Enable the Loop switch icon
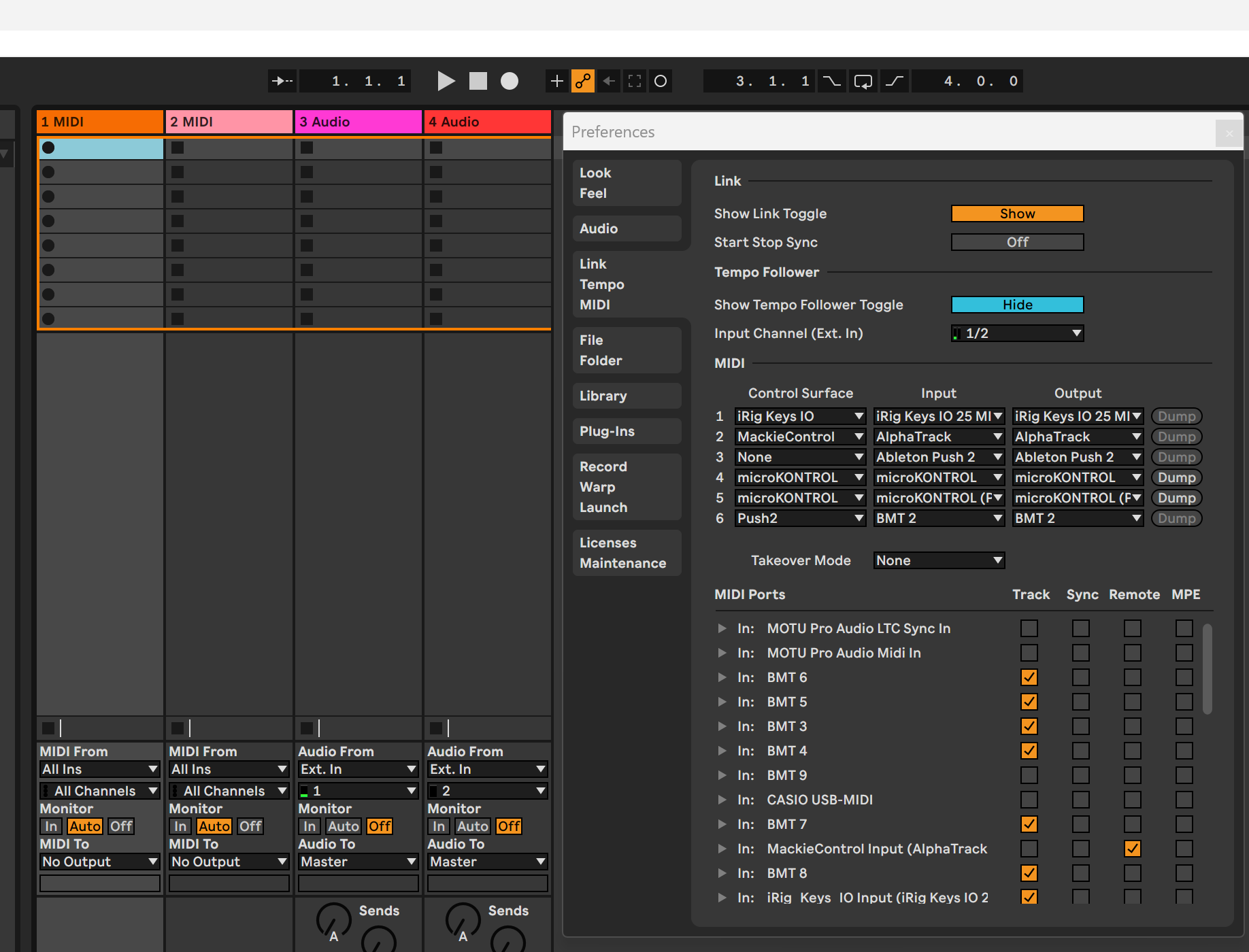The height and width of the screenshot is (952, 1249). click(x=863, y=80)
